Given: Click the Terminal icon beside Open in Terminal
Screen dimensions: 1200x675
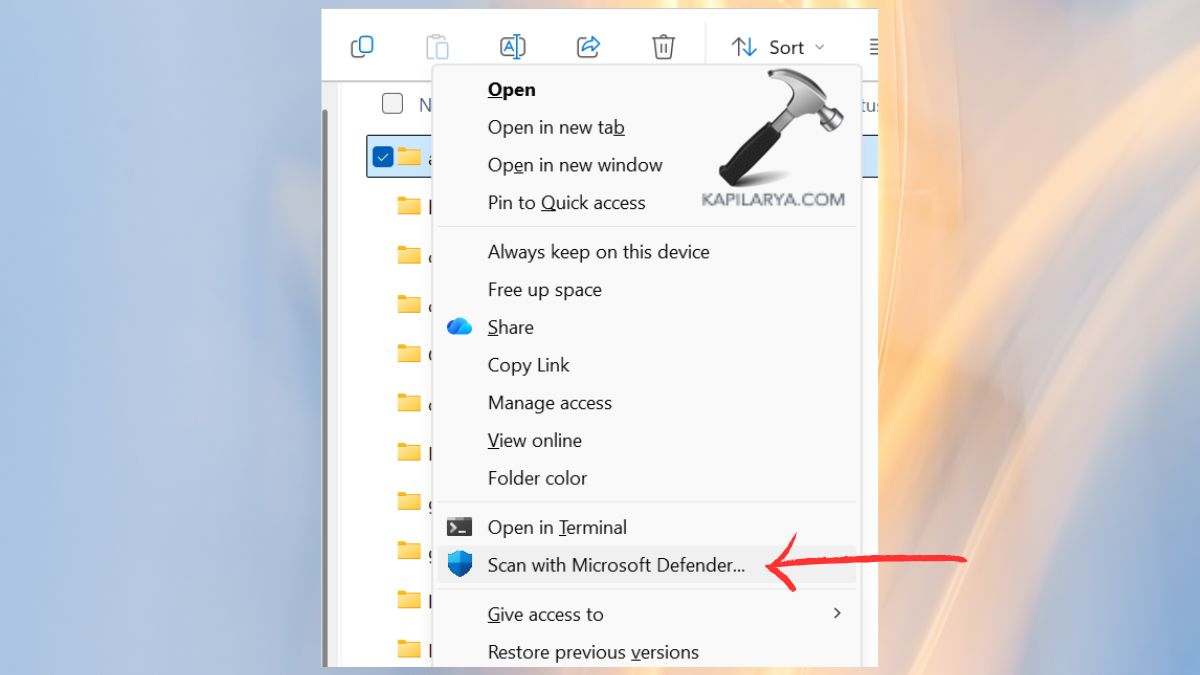Looking at the screenshot, I should coord(459,526).
